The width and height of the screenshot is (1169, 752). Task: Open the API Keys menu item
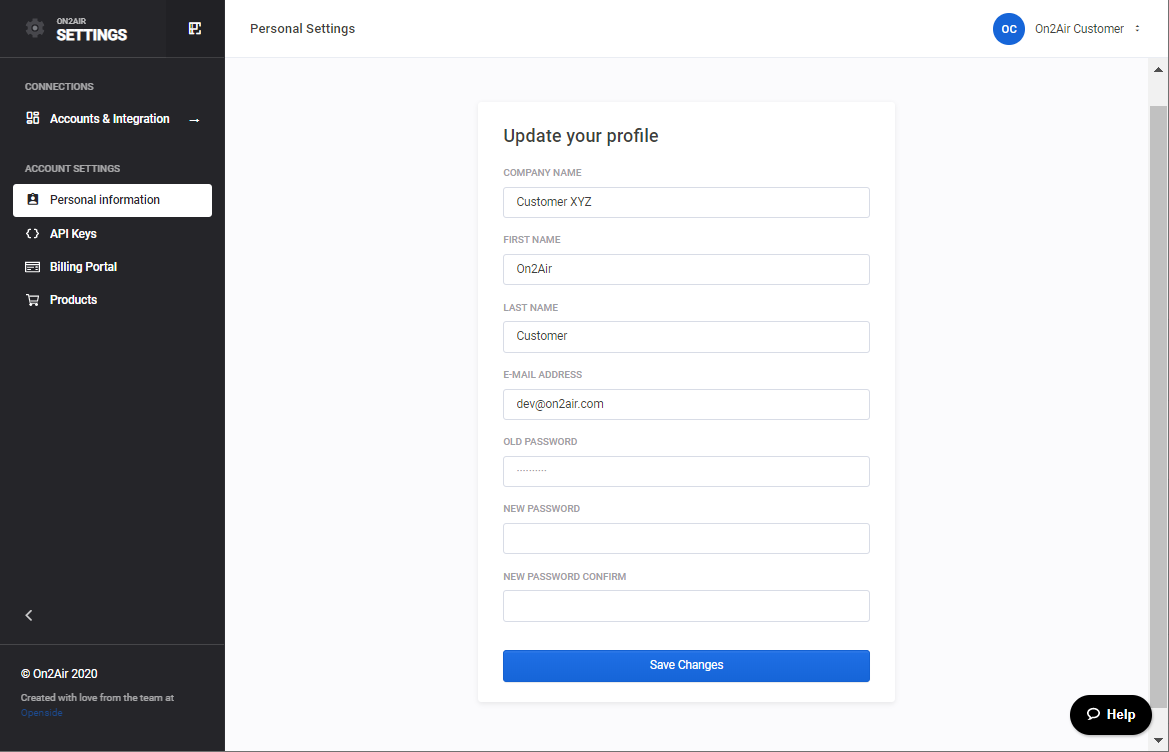pyautogui.click(x=73, y=234)
